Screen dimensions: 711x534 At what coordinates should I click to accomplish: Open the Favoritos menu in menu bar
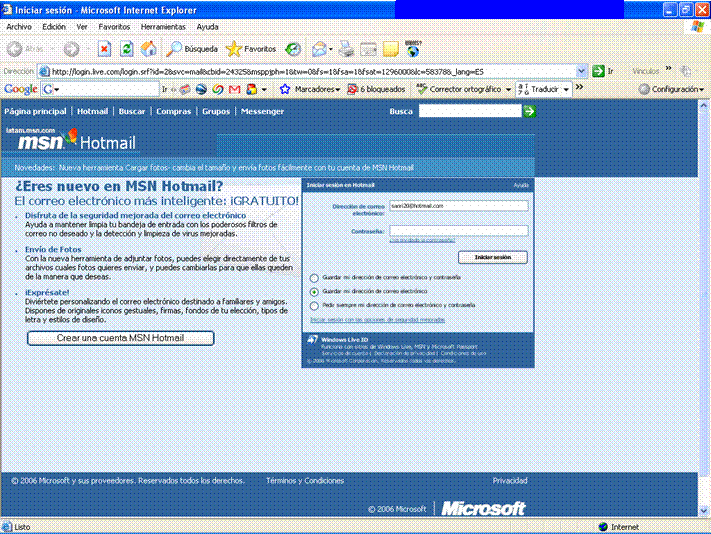tap(114, 26)
